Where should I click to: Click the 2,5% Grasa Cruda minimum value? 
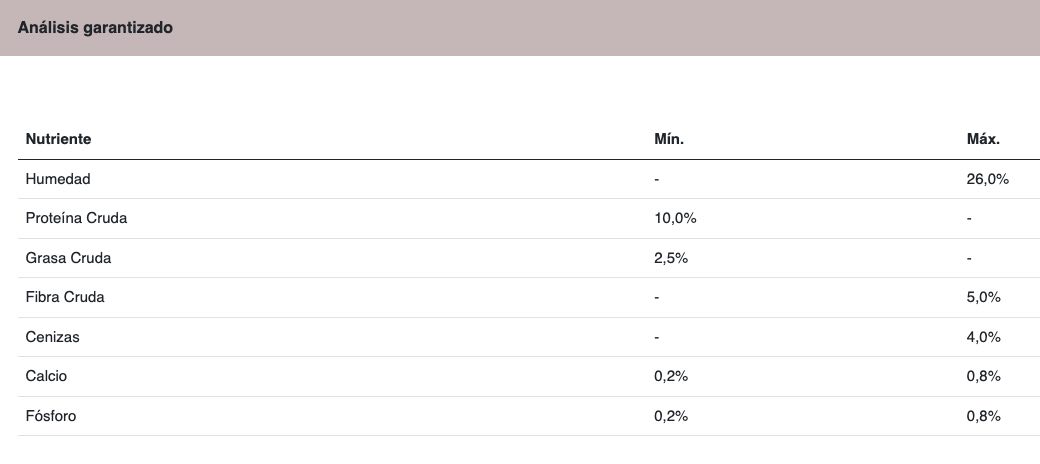671,258
